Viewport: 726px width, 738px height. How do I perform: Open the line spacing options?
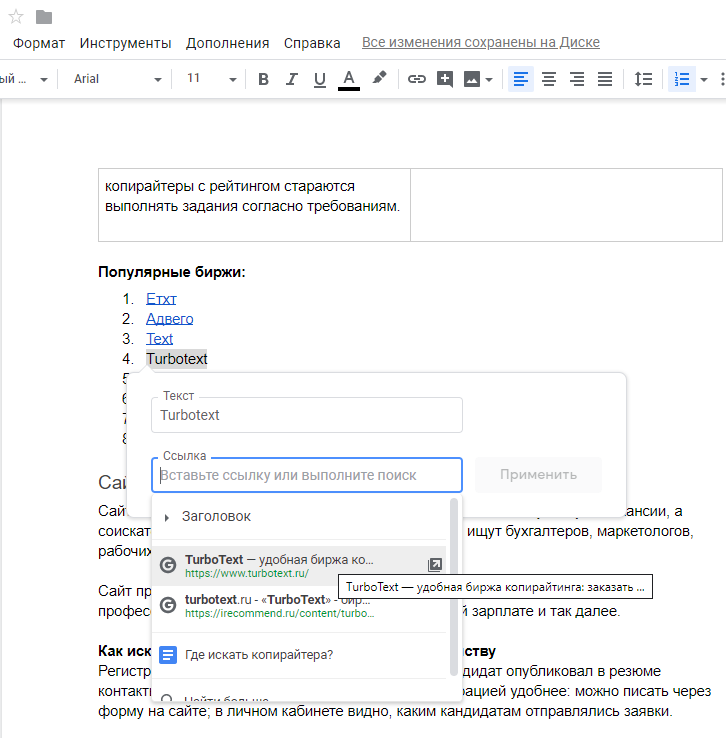click(643, 79)
